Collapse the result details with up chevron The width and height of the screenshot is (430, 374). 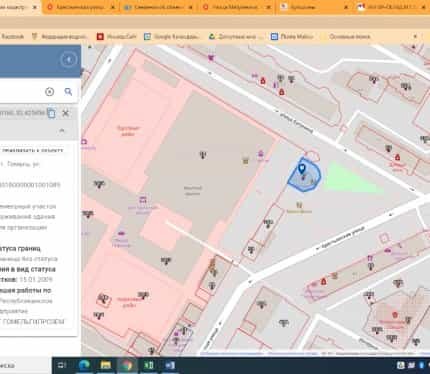click(62, 131)
